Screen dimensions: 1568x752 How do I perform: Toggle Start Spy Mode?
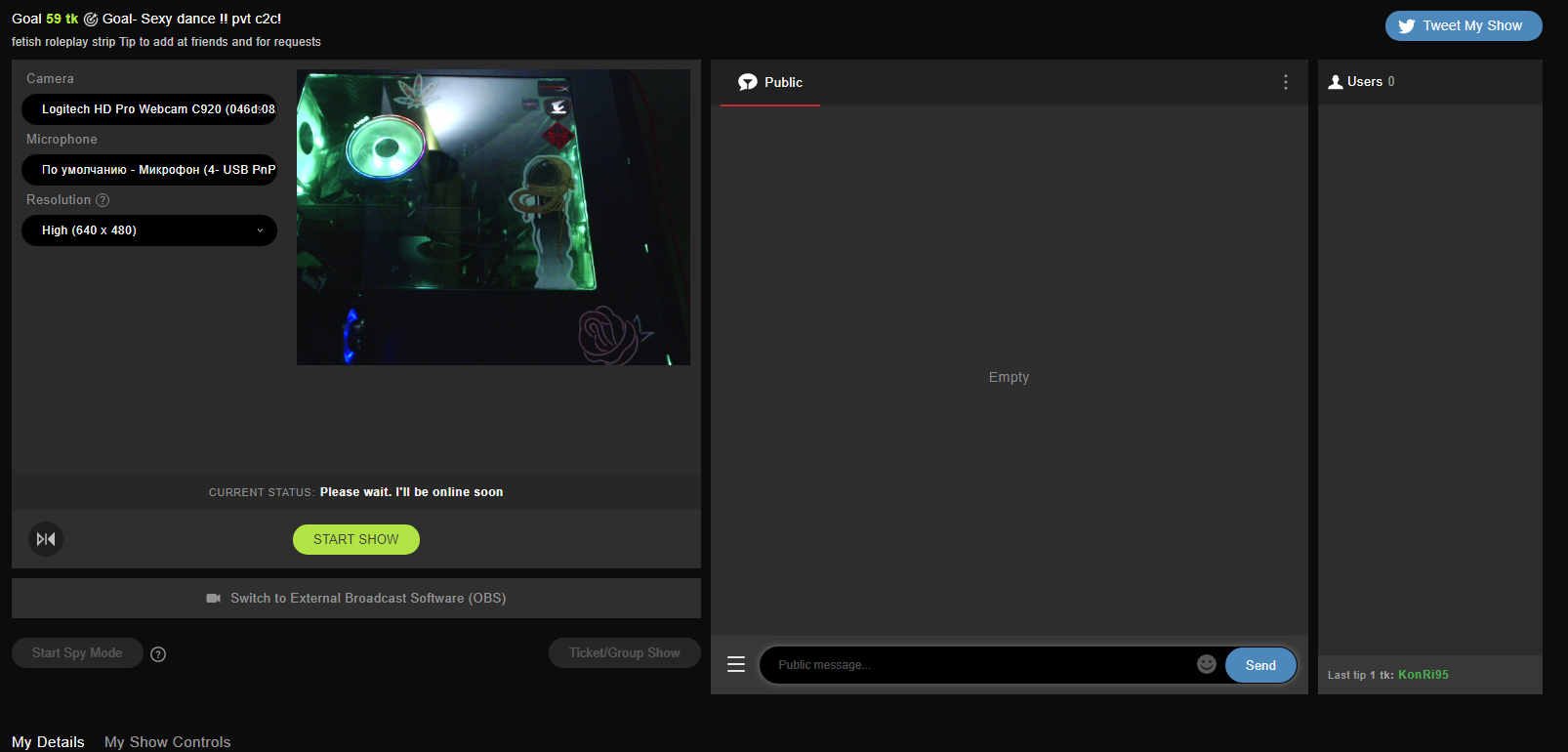tap(77, 653)
